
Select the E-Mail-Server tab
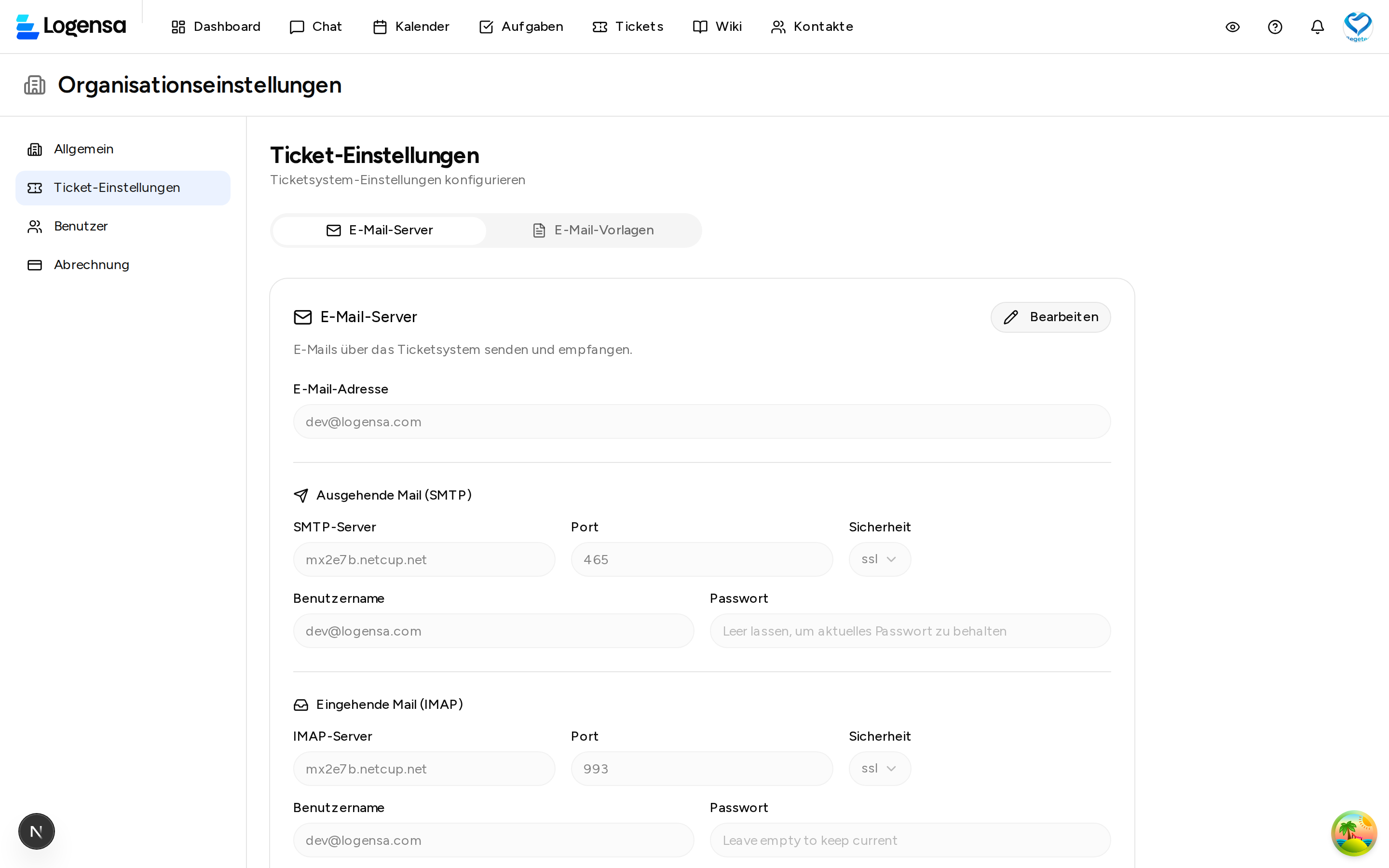tap(378, 230)
